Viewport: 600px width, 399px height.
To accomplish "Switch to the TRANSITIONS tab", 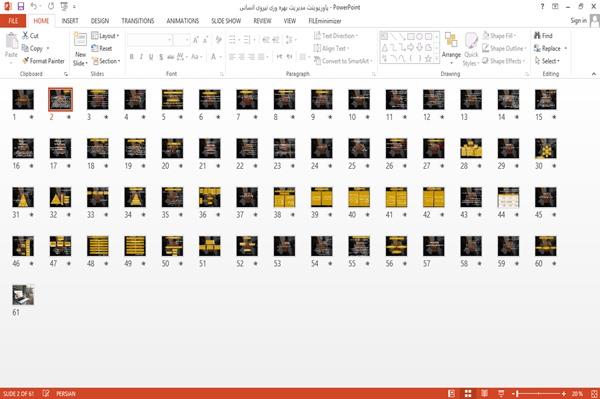I will pyautogui.click(x=138, y=21).
